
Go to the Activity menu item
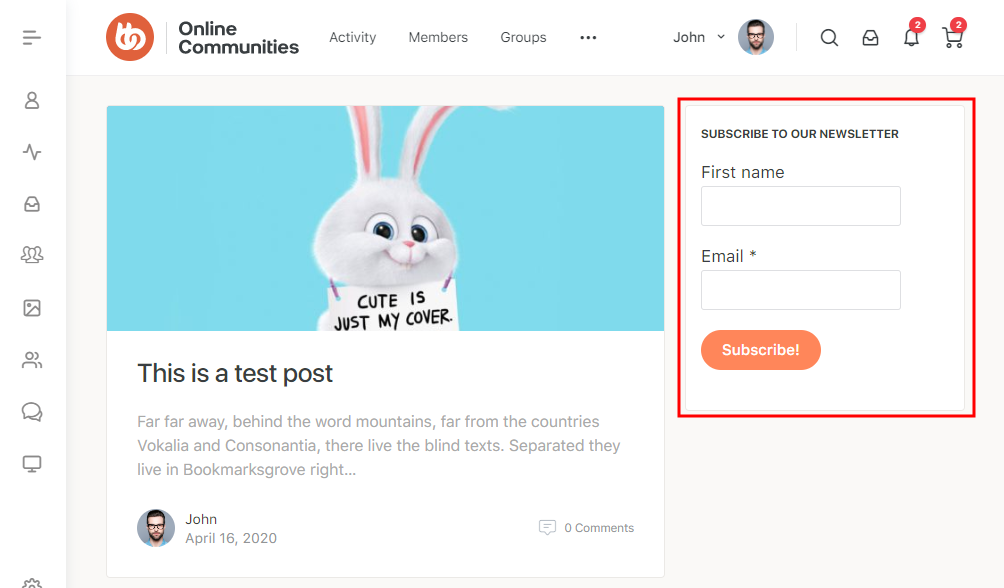click(353, 38)
